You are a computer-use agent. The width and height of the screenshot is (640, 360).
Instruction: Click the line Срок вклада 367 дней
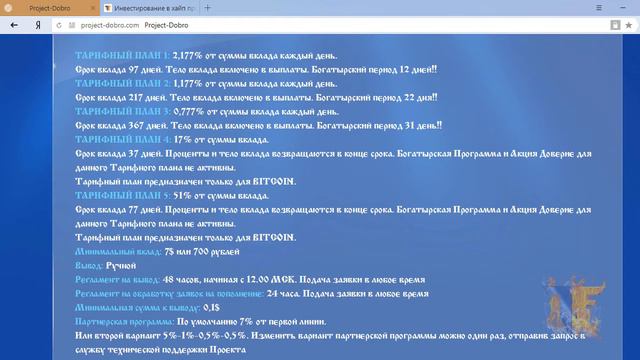258,126
